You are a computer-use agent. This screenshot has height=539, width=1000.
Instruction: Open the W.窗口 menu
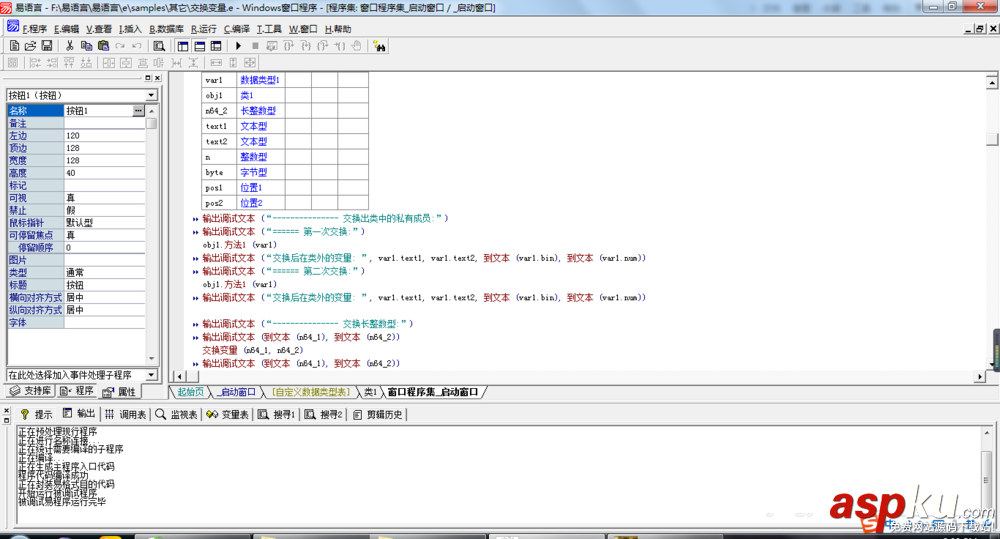click(303, 29)
